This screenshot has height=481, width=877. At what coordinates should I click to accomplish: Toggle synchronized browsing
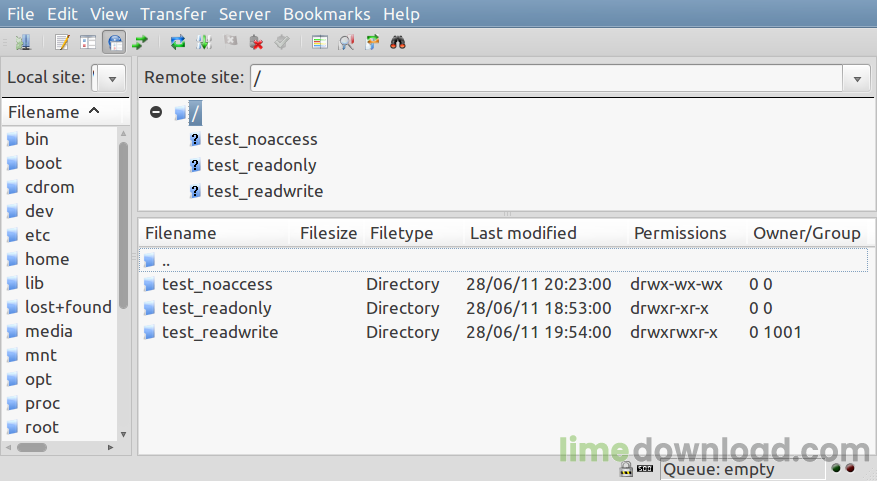(x=372, y=43)
